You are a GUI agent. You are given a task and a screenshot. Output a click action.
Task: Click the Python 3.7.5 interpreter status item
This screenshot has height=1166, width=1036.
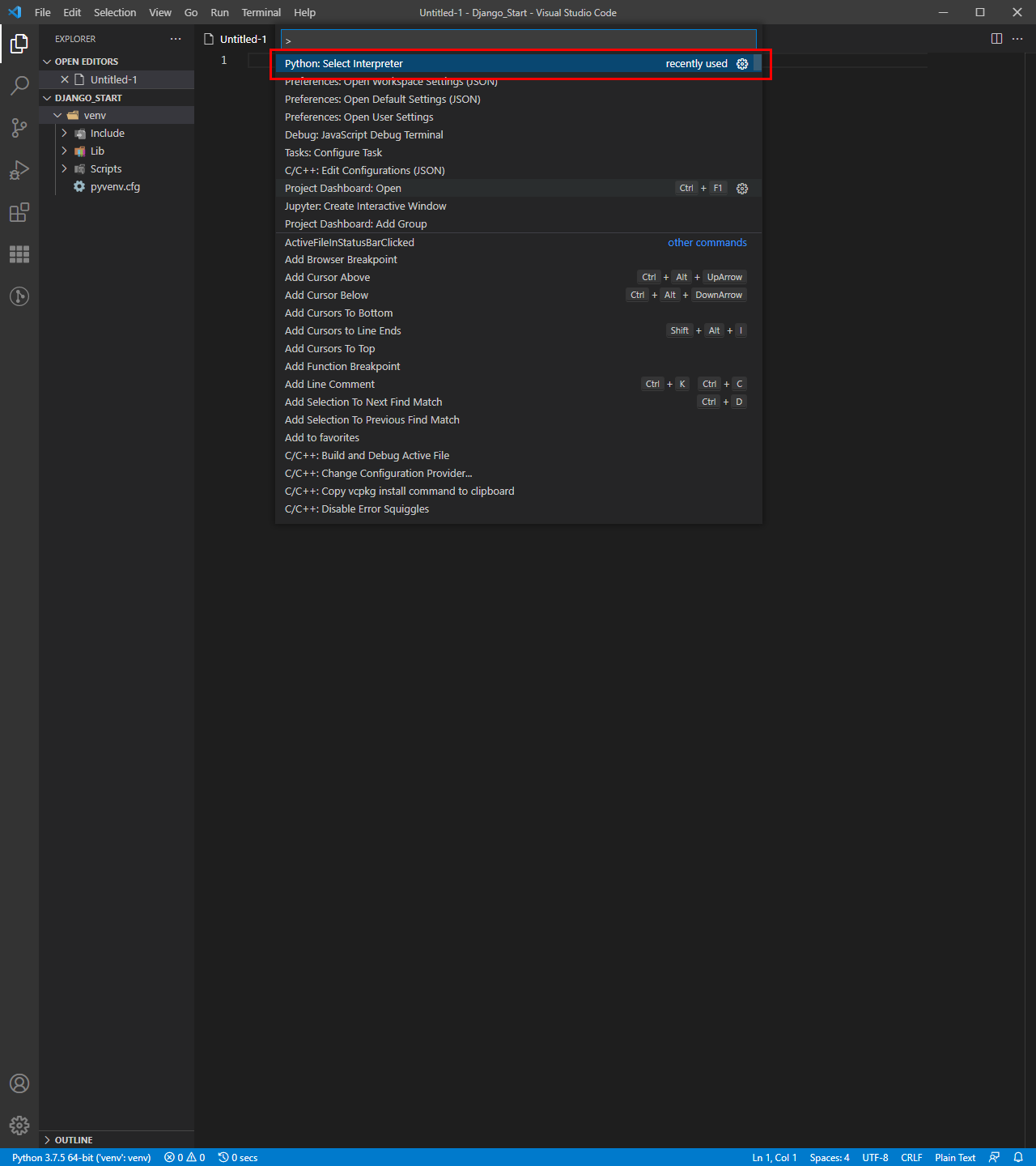(x=81, y=1157)
